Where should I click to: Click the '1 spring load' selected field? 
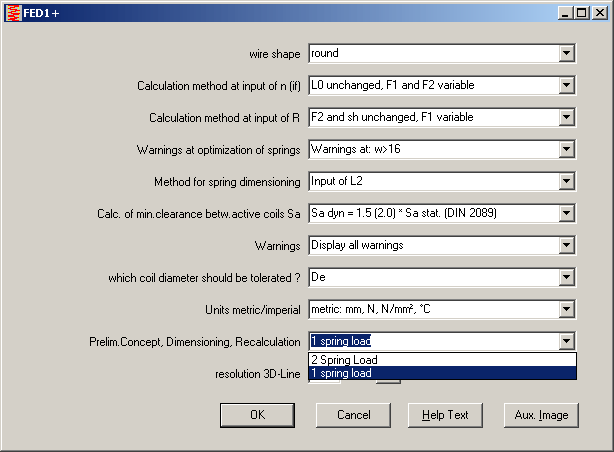[x=432, y=342]
